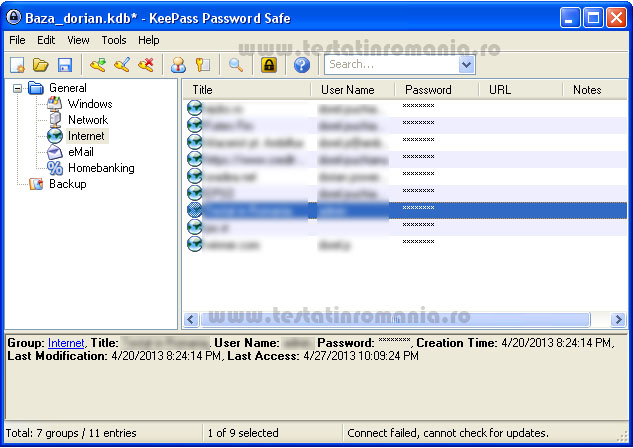Image resolution: width=633 pixels, height=448 pixels.
Task: Open the Search box dropdown arrow
Action: [x=466, y=65]
